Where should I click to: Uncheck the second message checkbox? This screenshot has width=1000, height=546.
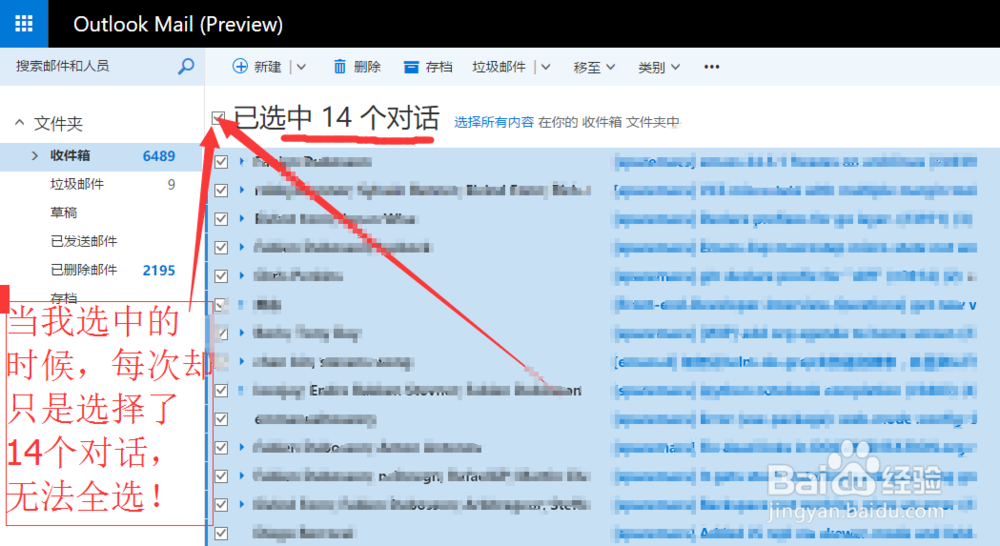point(221,190)
